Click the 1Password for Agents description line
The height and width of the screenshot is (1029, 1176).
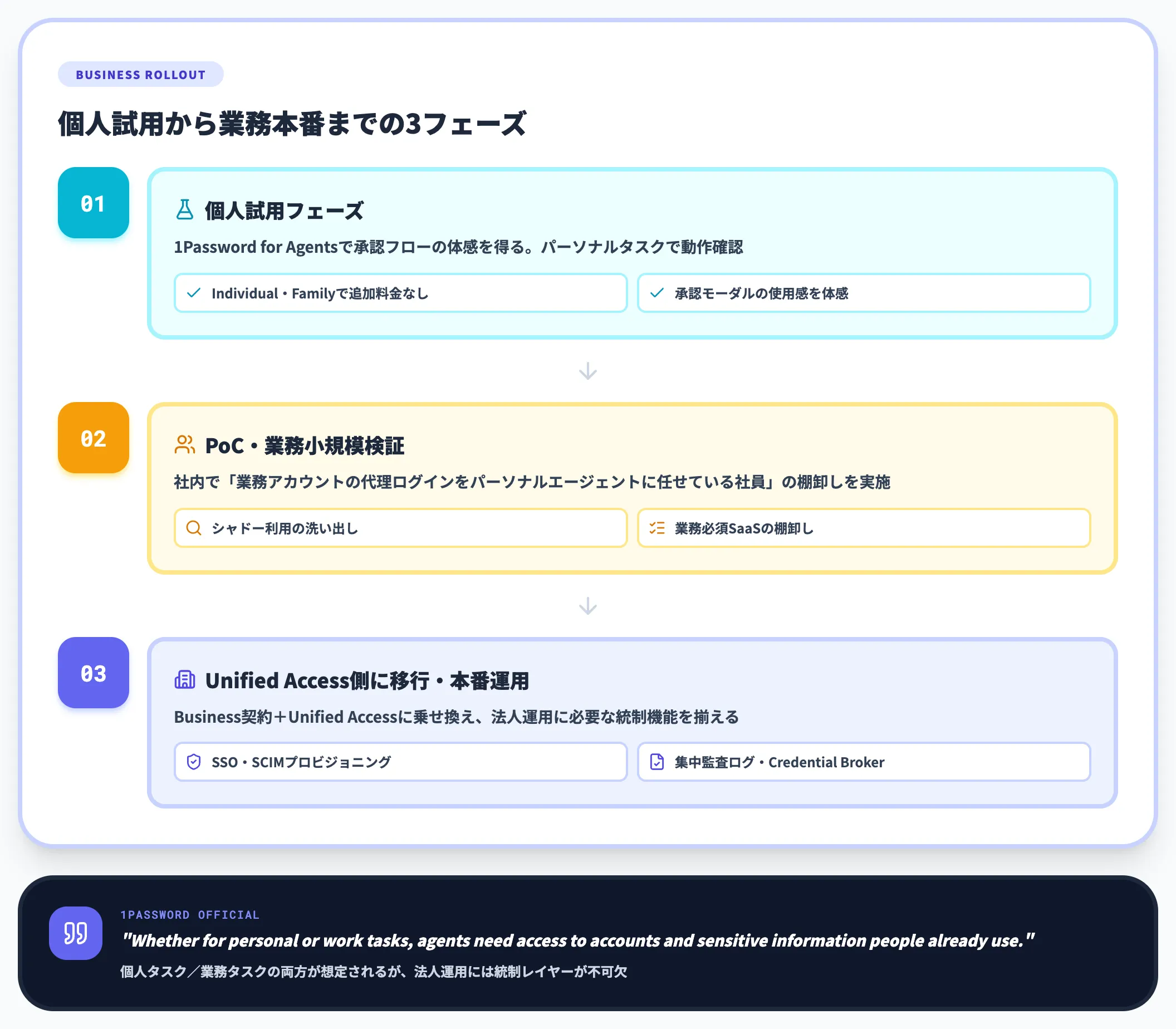click(x=458, y=247)
